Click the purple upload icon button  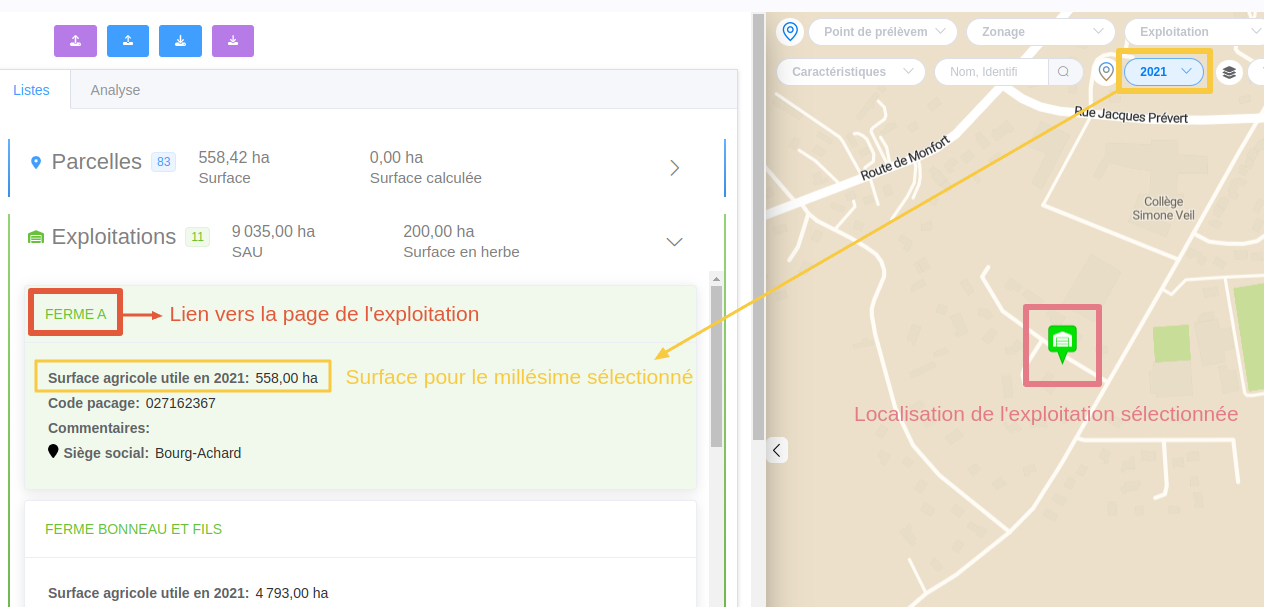pyautogui.click(x=75, y=40)
